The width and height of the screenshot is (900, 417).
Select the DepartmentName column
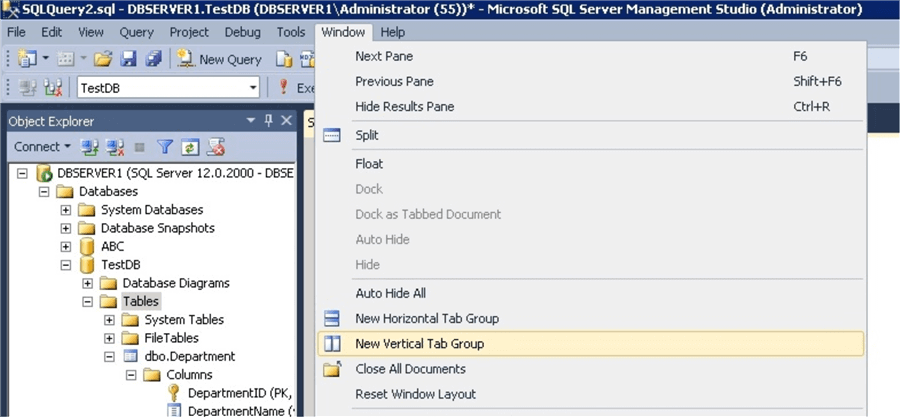click(x=241, y=411)
